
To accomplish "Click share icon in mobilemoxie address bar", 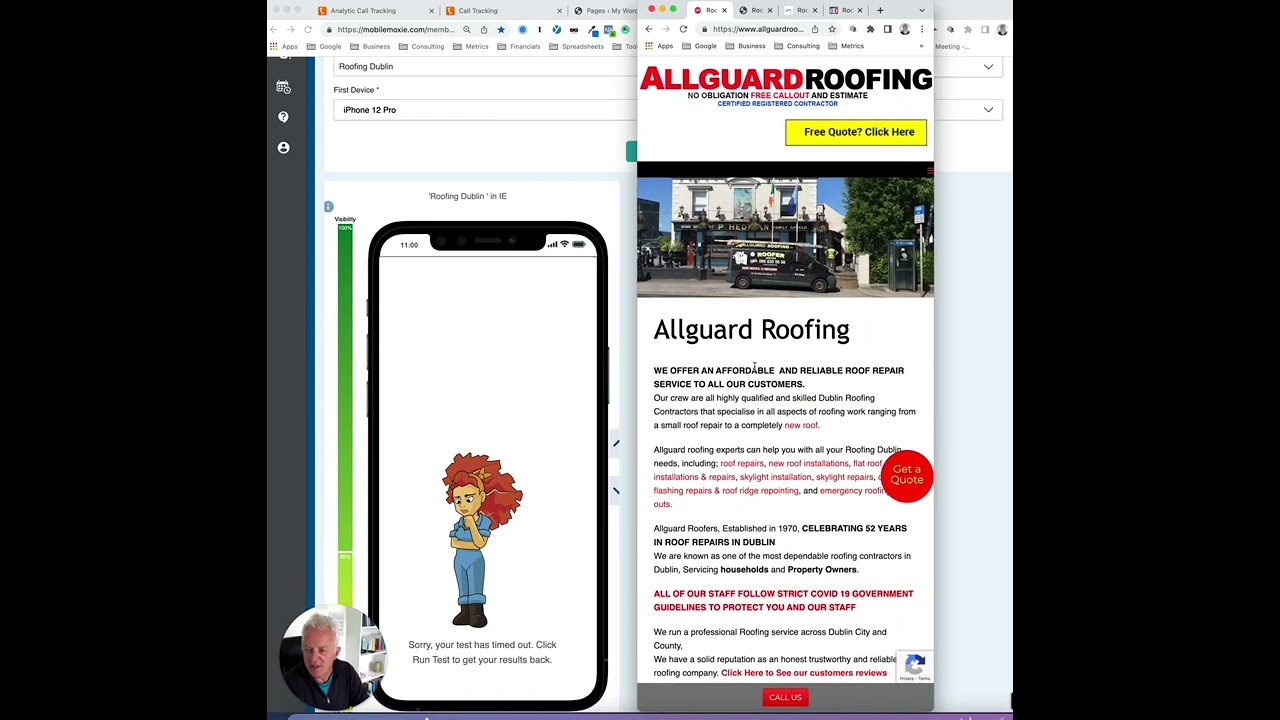I will [x=484, y=29].
